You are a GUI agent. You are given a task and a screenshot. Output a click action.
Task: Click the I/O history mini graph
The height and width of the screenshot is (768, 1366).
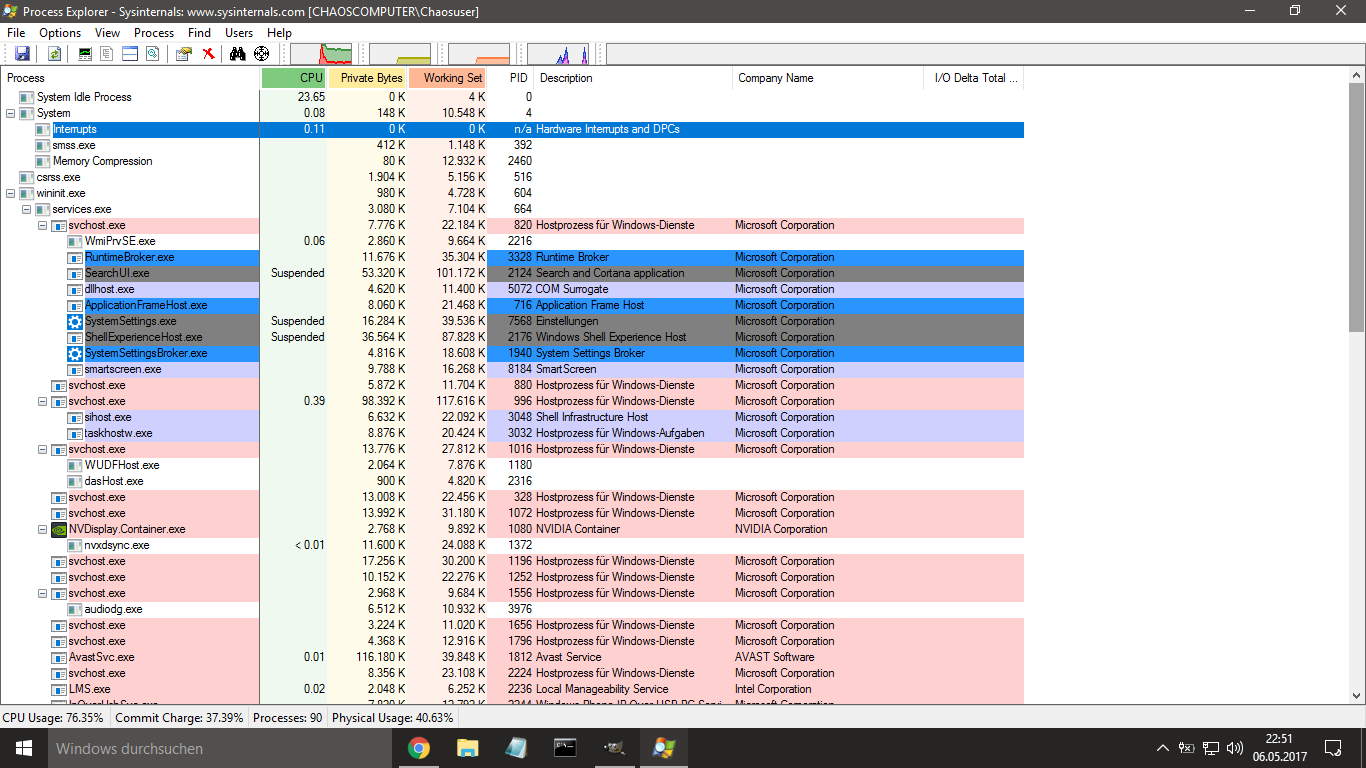(558, 54)
